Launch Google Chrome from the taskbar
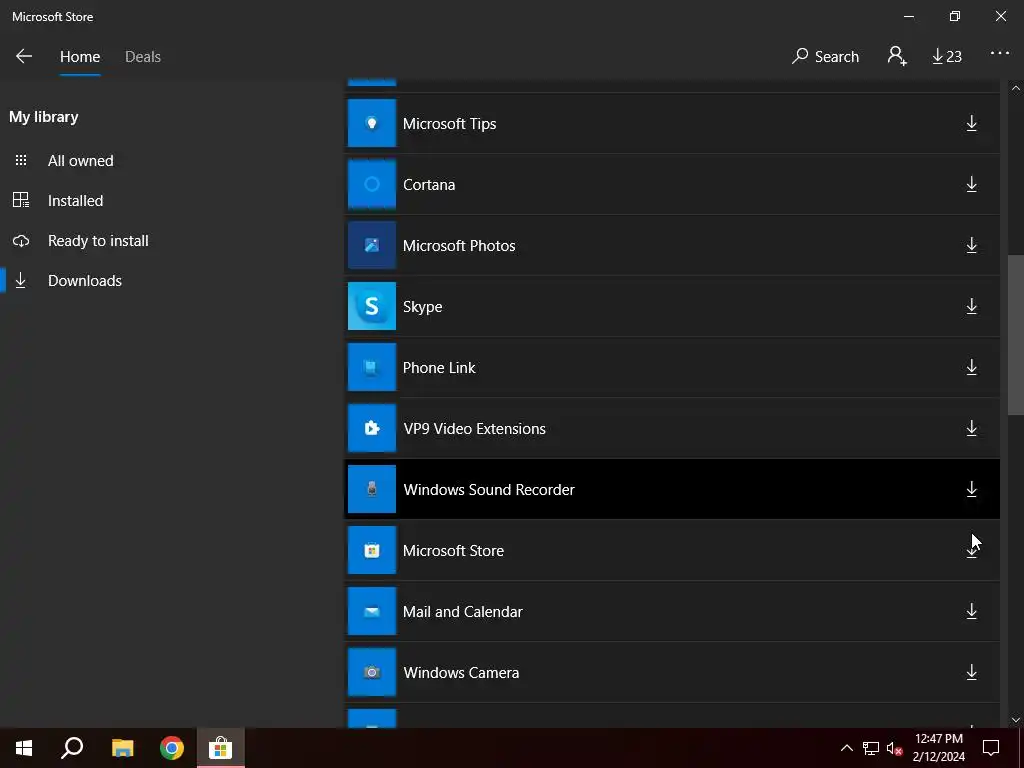The image size is (1024, 768). [172, 748]
